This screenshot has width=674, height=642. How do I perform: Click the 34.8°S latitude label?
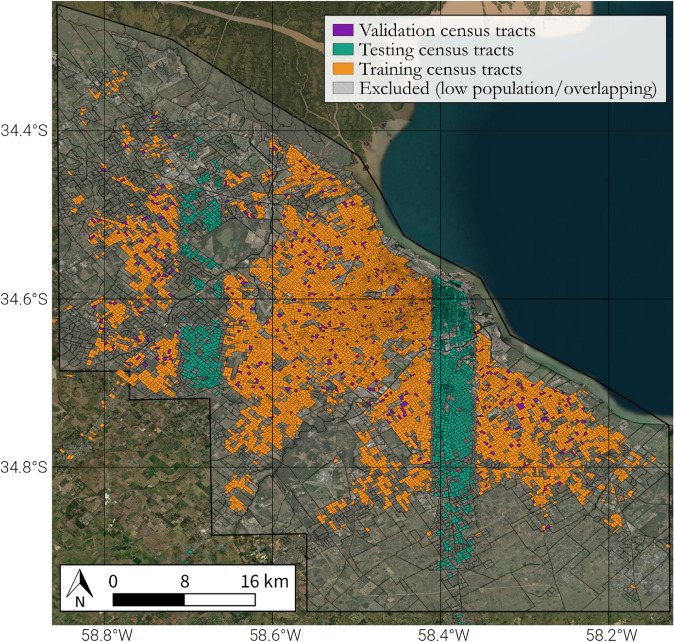[24, 467]
